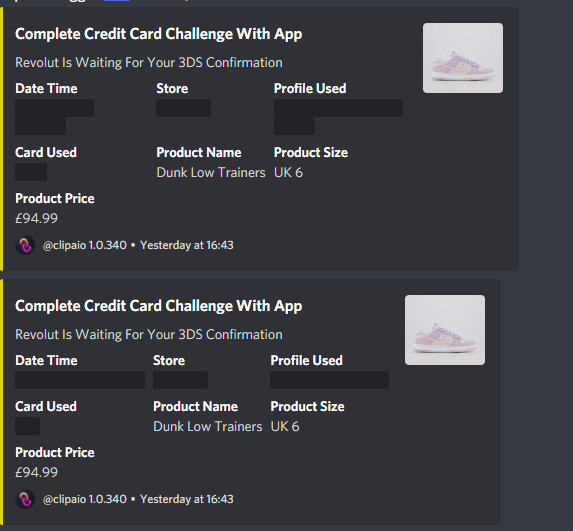Open the sneaker thumbnail in the top embed
This screenshot has height=531, width=573.
click(x=463, y=58)
